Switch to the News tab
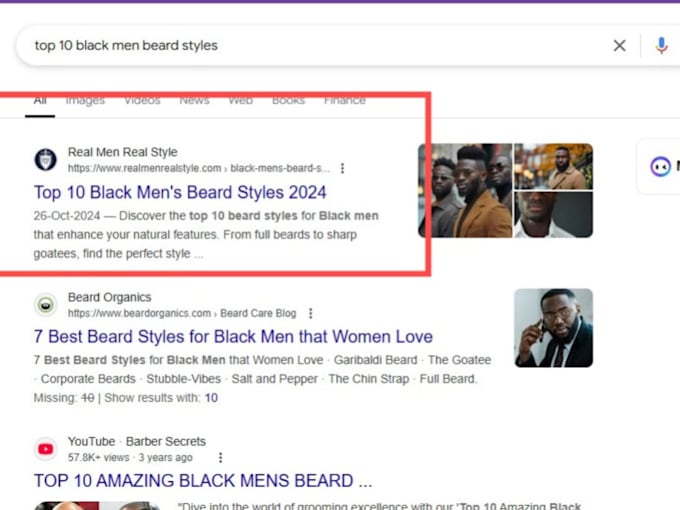Viewport: 680px width, 510px height. tap(194, 101)
